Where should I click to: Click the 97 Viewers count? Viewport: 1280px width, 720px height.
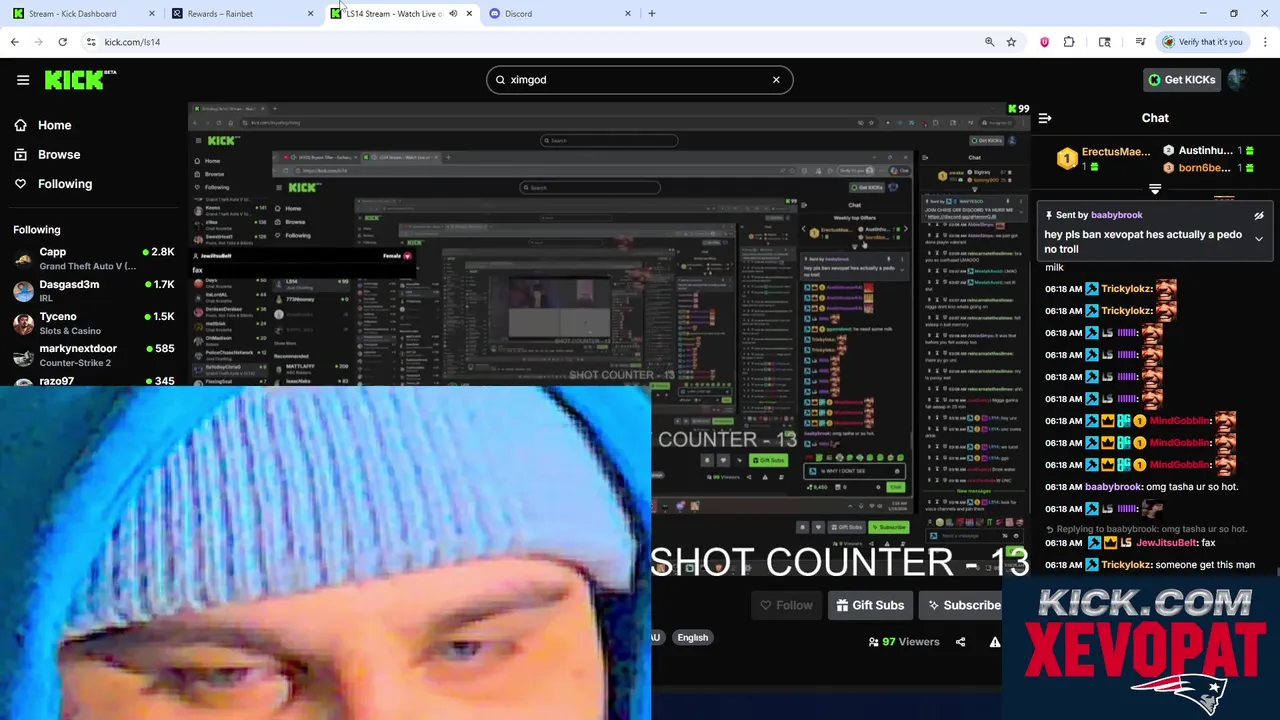[904, 642]
